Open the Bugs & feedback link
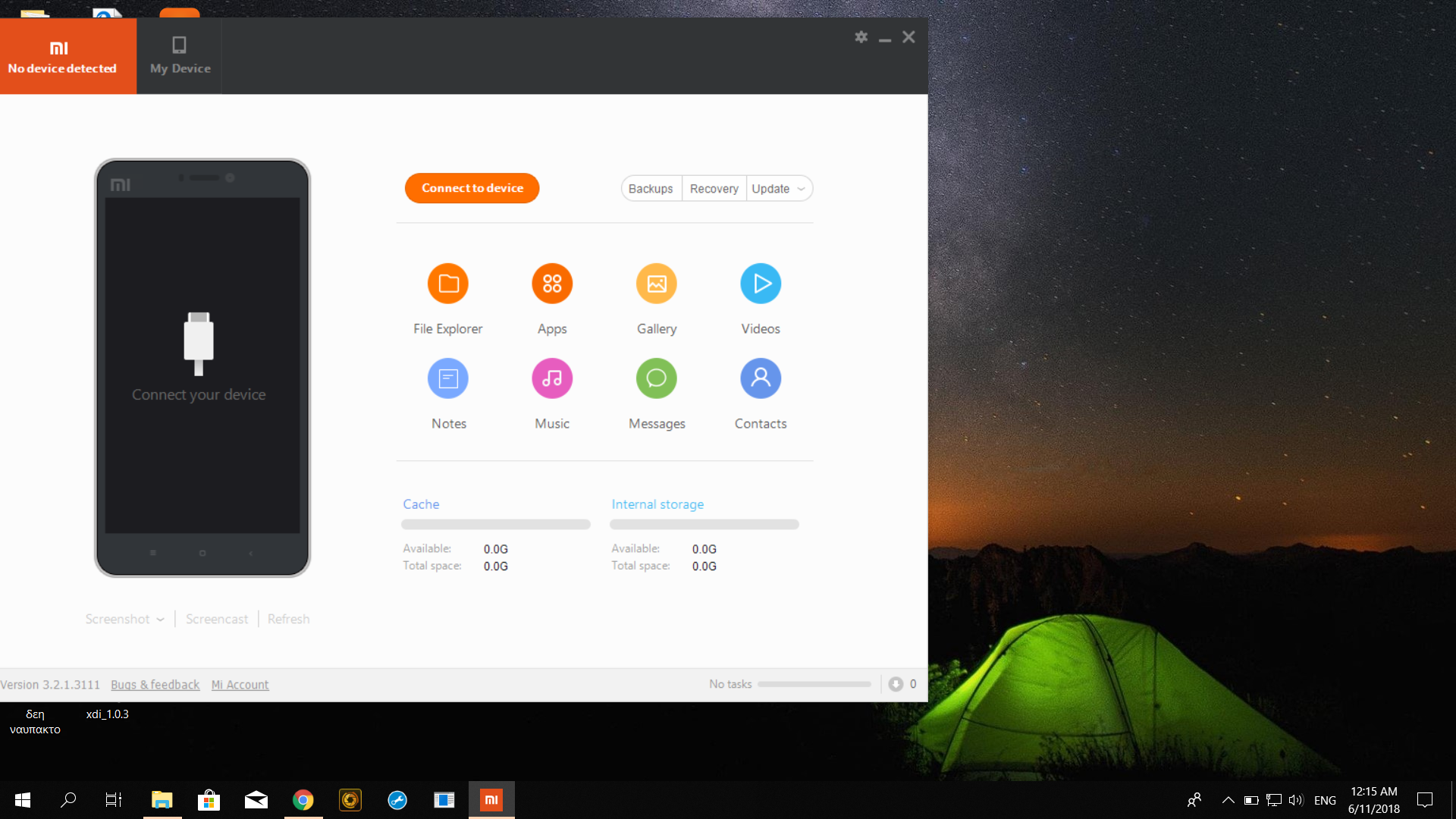Screen dimensions: 1456x819 pos(155,685)
